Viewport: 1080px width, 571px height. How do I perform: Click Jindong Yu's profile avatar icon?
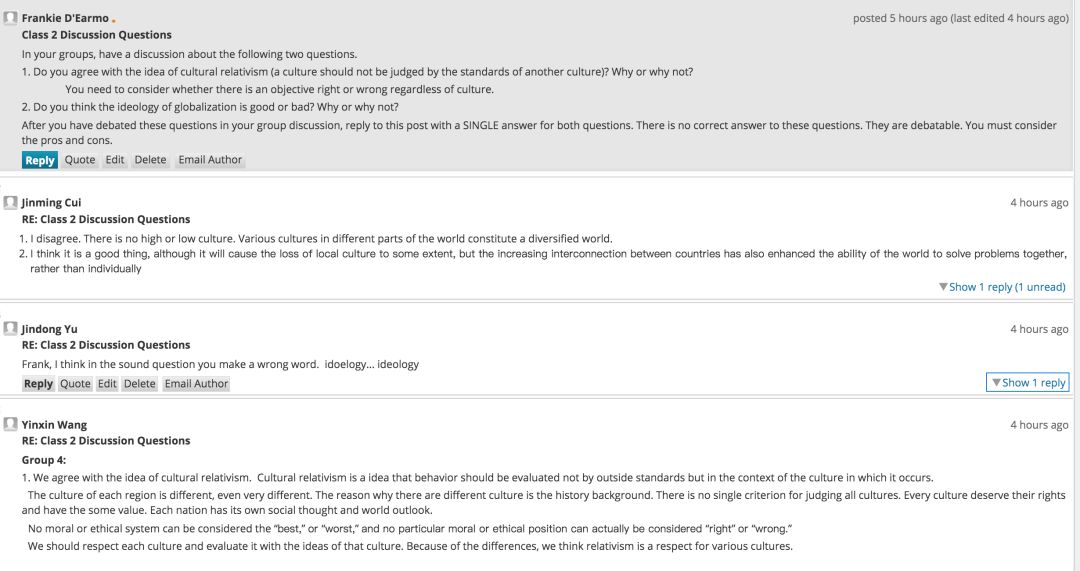point(10,329)
